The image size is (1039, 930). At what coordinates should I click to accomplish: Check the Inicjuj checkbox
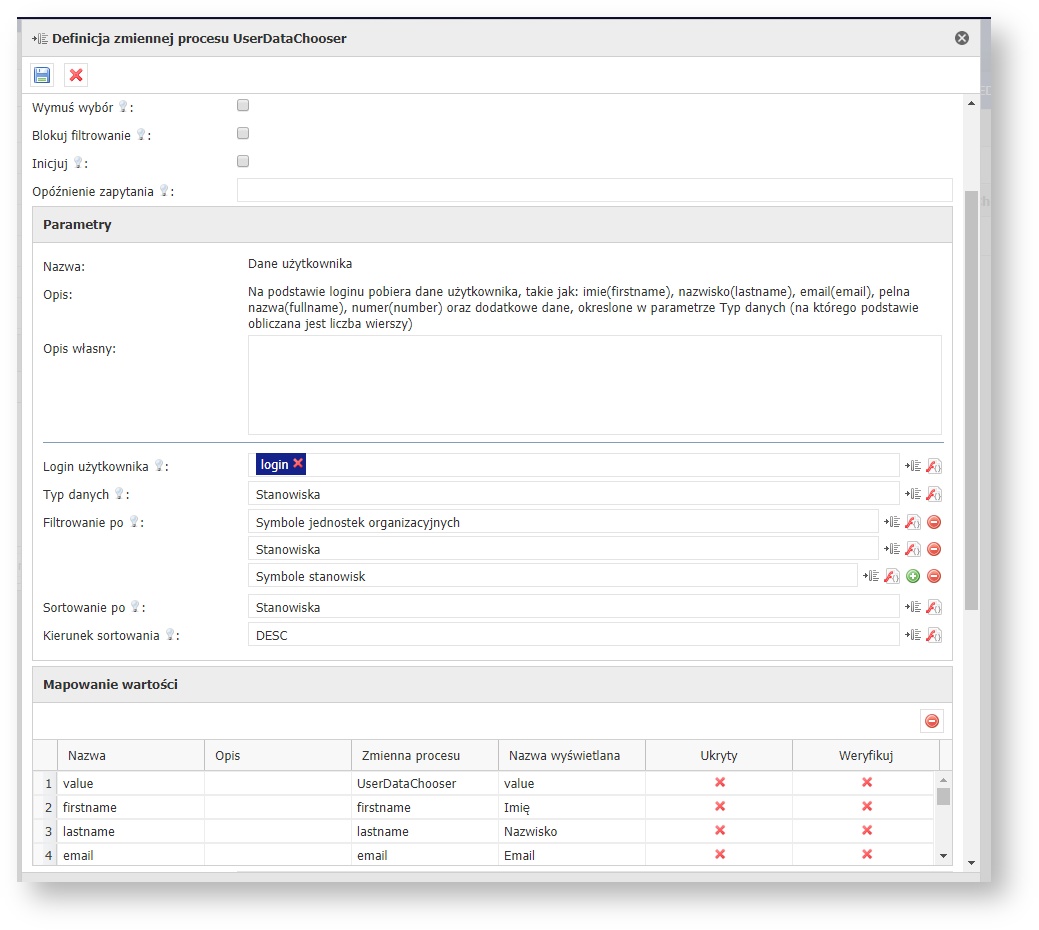click(243, 161)
